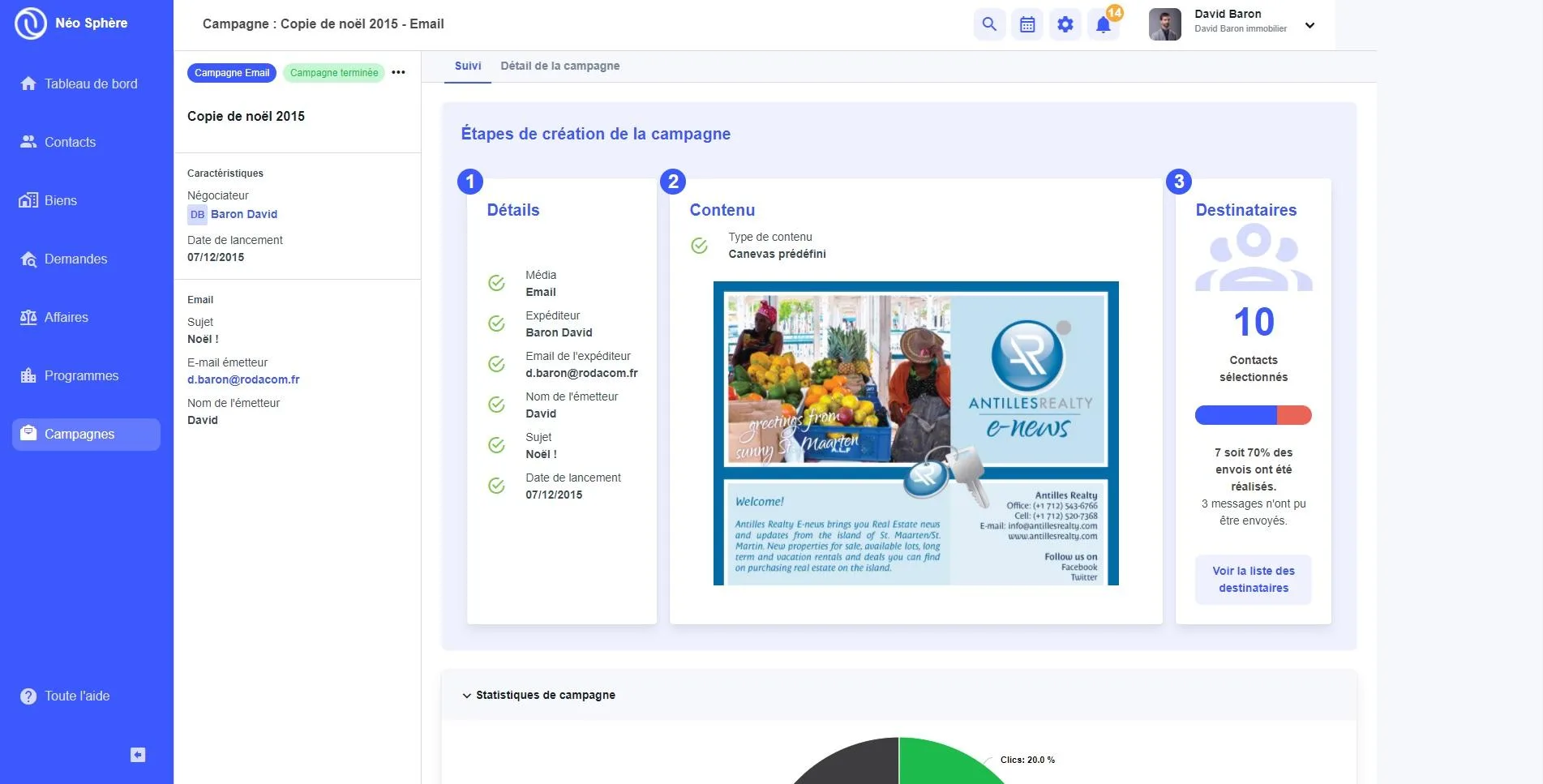Open the notifications bell
The width and height of the screenshot is (1543, 784).
pos(1104,24)
